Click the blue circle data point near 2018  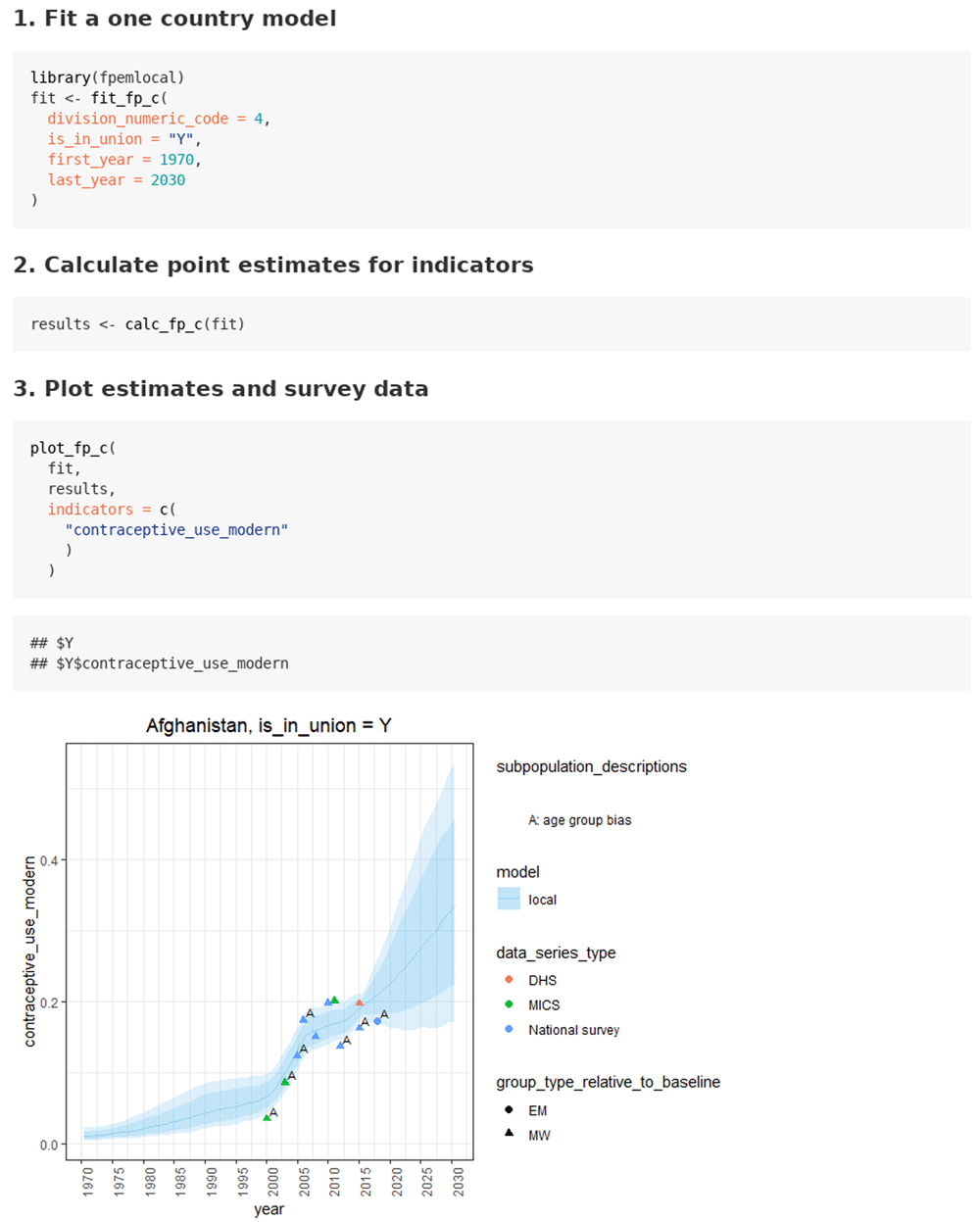pos(377,1021)
